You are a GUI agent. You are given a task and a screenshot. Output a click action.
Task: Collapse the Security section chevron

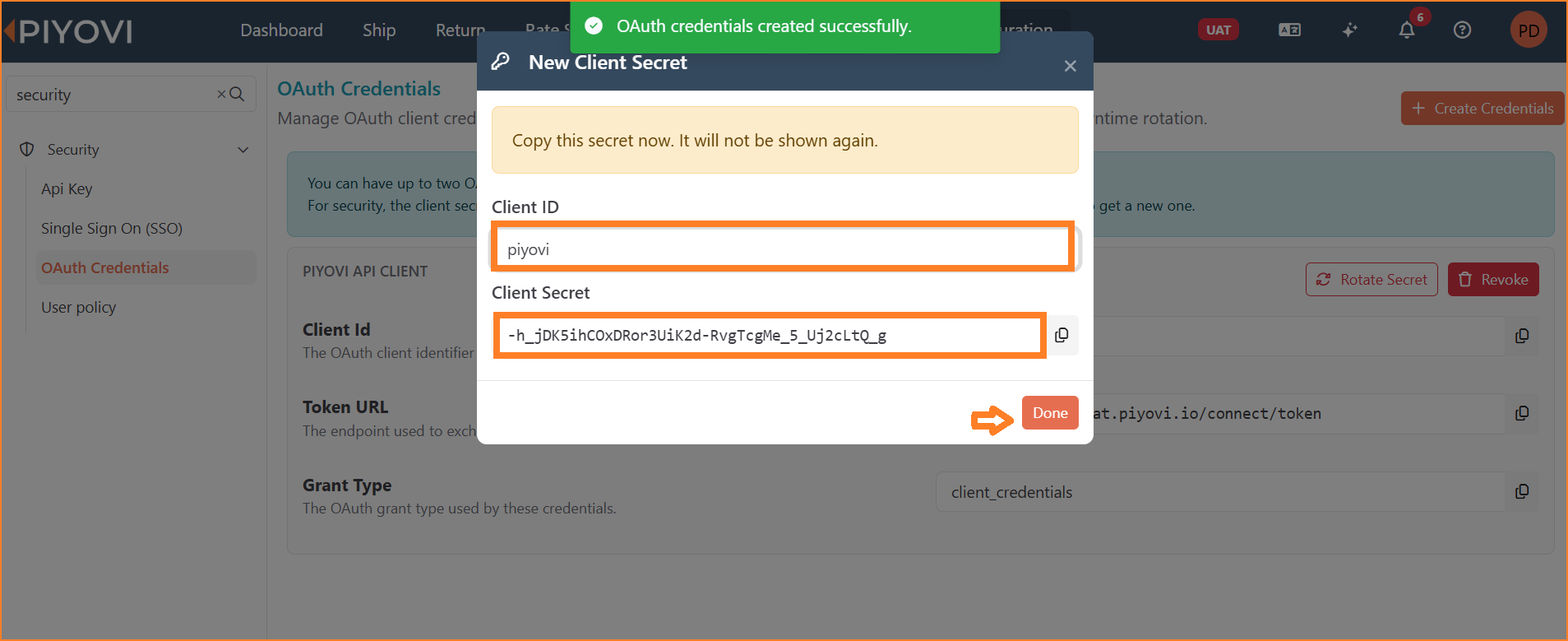point(243,150)
